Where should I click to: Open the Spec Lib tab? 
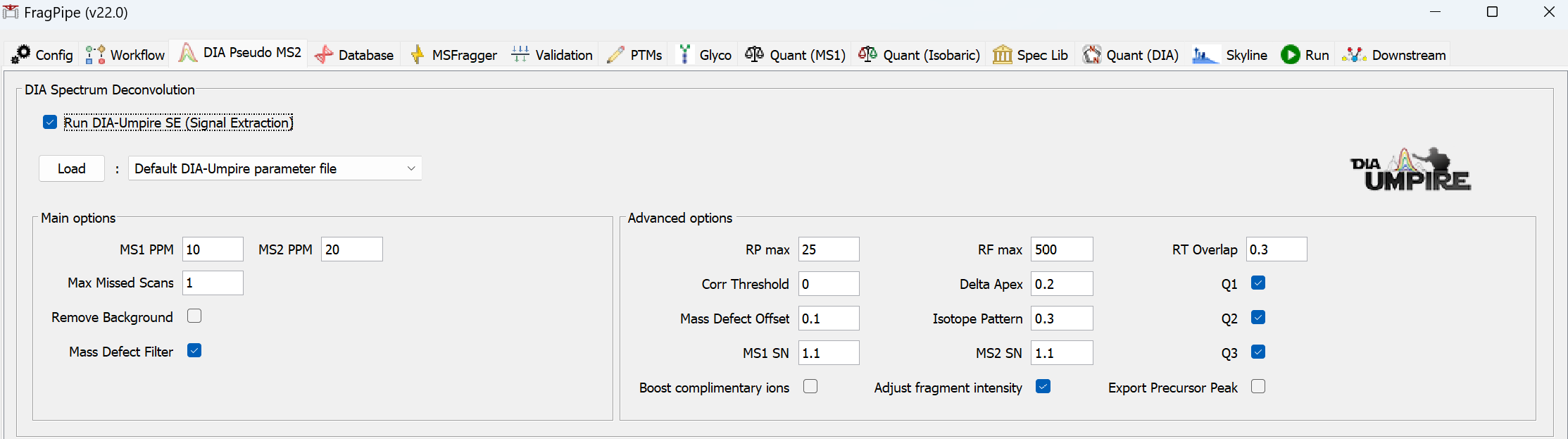click(x=1030, y=54)
